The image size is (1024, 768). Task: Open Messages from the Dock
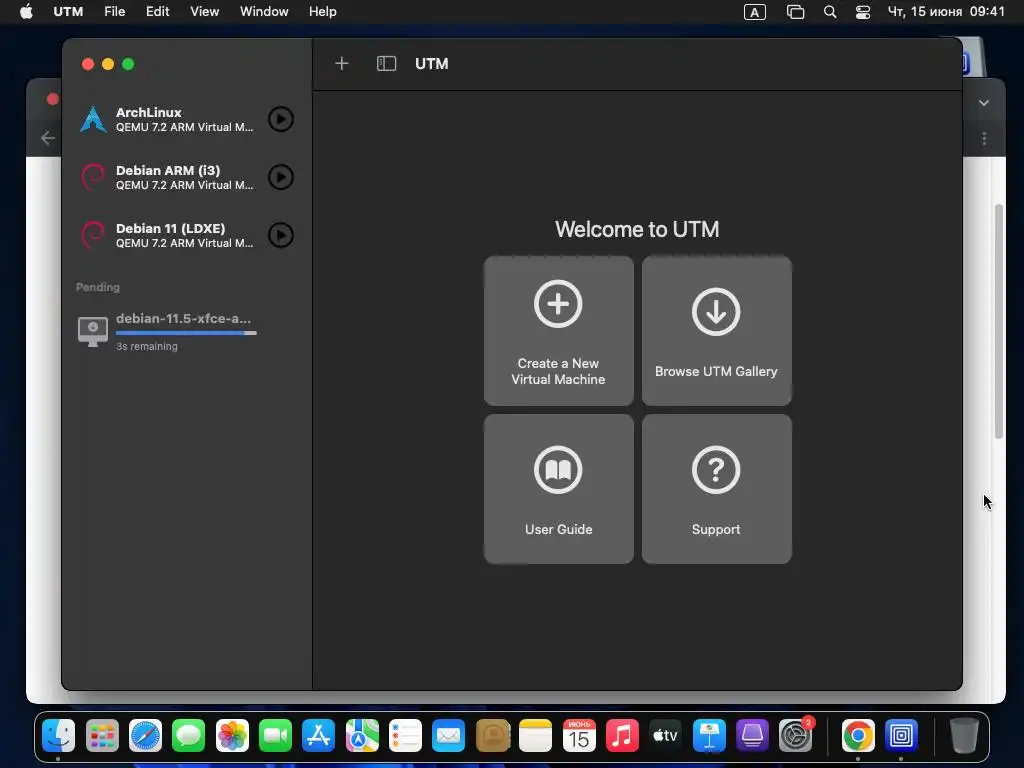(x=189, y=736)
